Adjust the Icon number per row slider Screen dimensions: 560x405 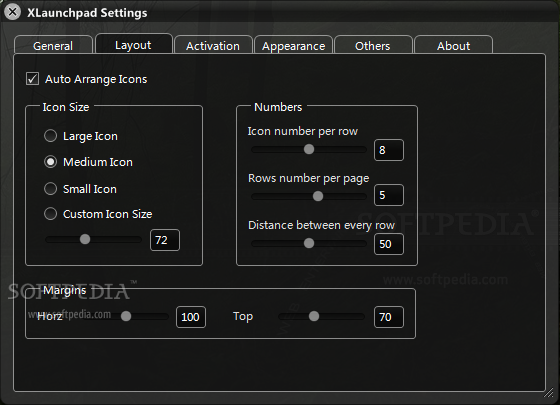point(309,149)
